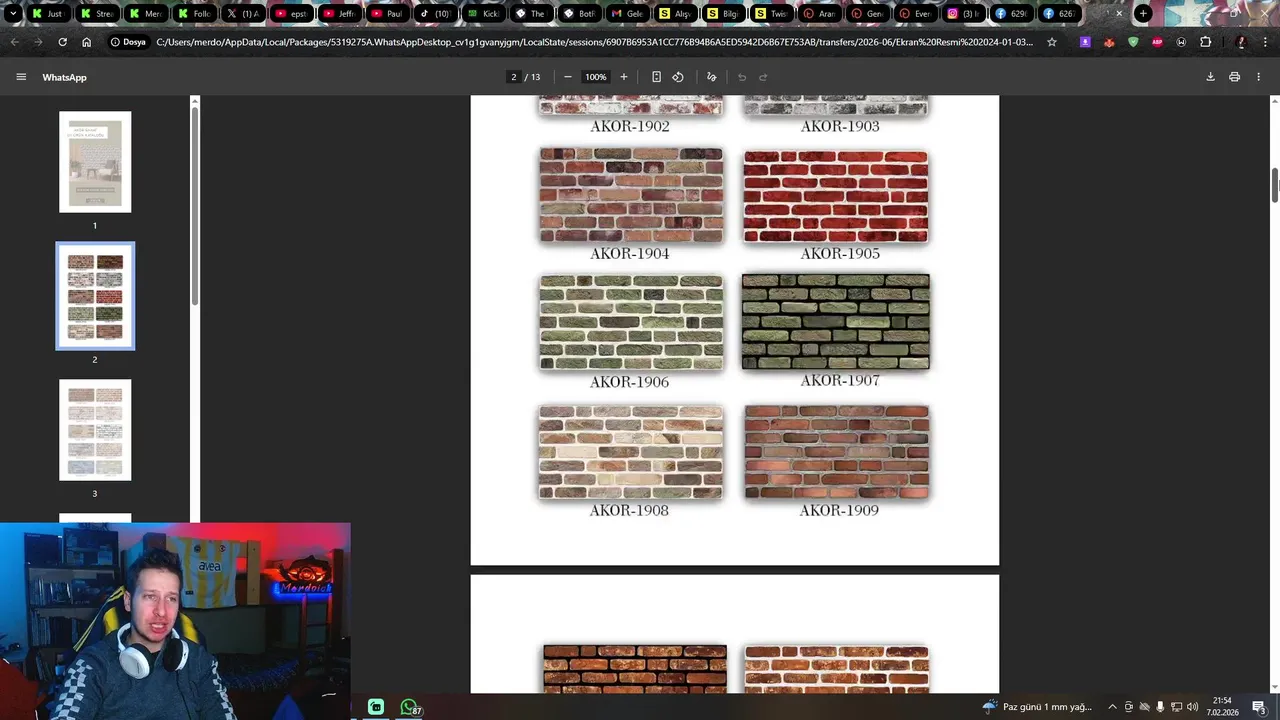Open the Extensions puzzle-piece menu
Viewport: 1280px width, 720px height.
click(x=1205, y=42)
